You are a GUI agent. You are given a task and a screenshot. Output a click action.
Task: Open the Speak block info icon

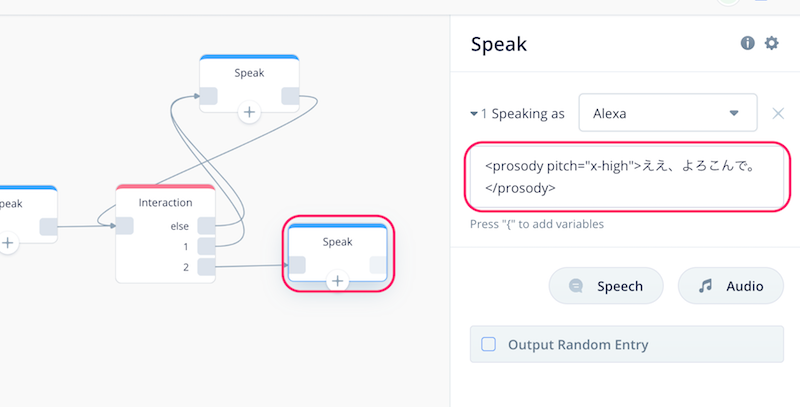(747, 43)
